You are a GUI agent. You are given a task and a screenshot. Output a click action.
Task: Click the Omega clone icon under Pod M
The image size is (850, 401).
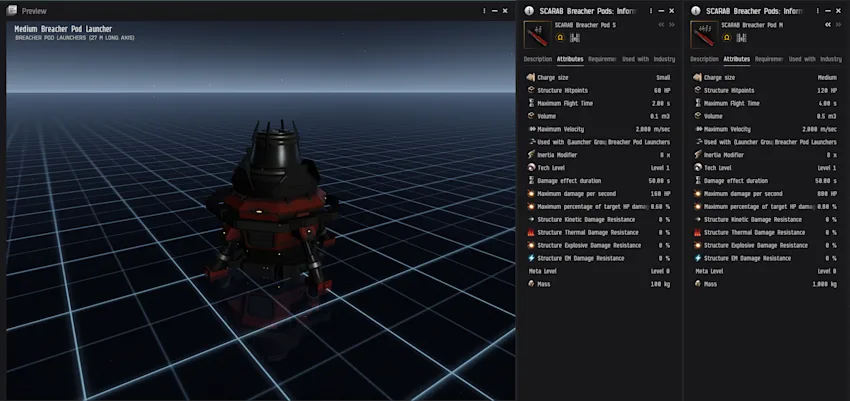727,38
